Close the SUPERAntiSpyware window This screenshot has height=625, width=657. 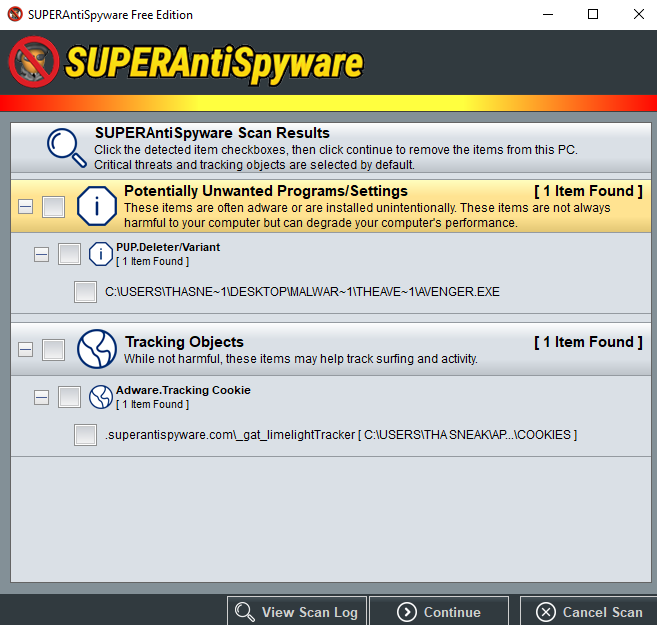pyautogui.click(x=638, y=15)
